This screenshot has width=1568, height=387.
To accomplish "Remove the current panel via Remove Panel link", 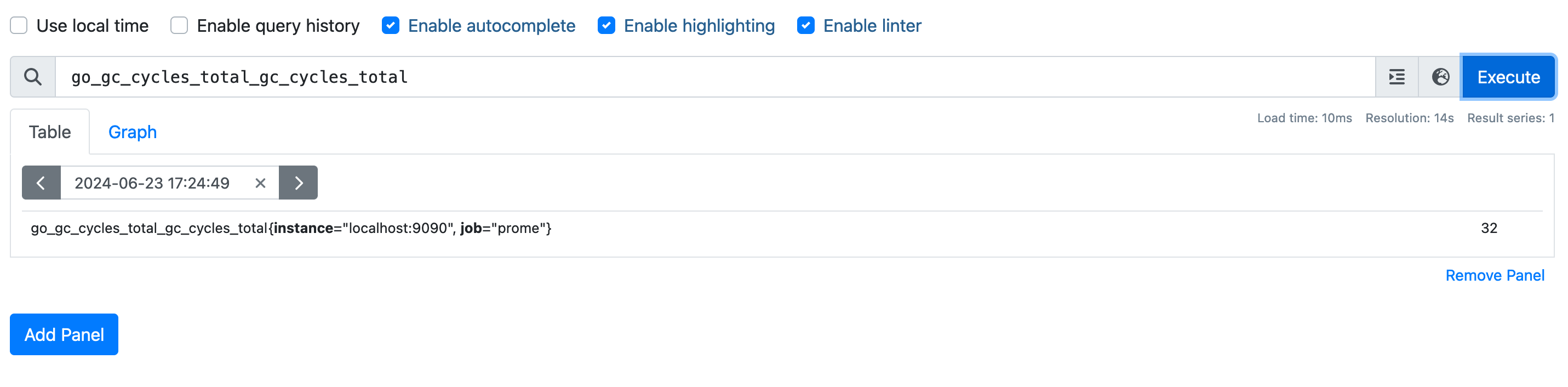I will pyautogui.click(x=1496, y=275).
